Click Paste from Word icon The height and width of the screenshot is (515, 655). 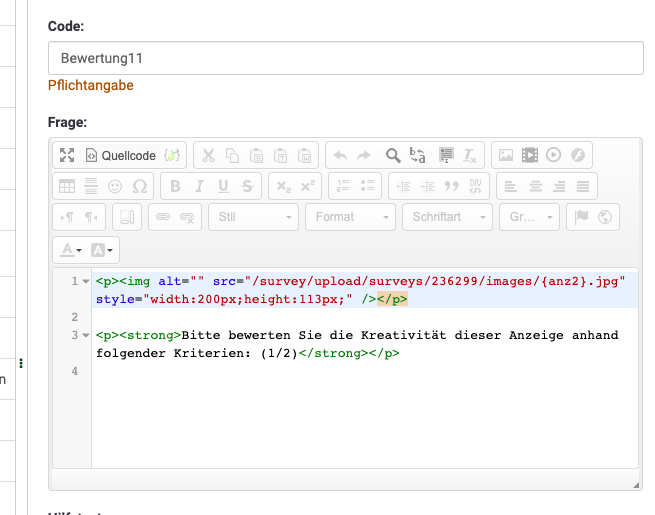pos(305,155)
